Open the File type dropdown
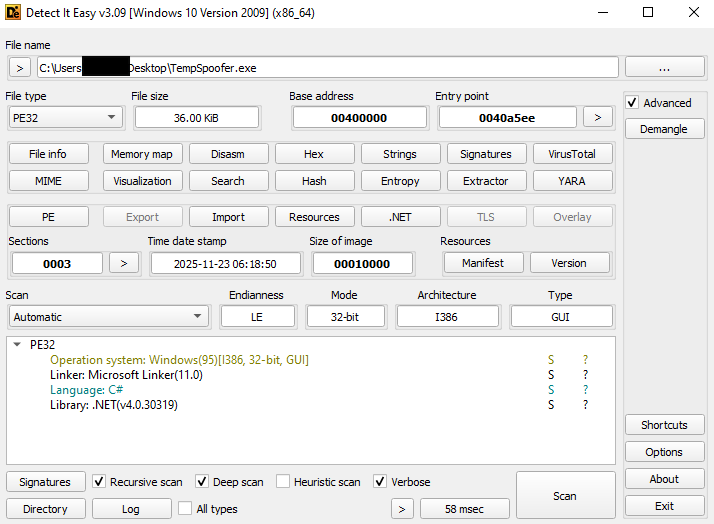The width and height of the screenshot is (714, 524). pyautogui.click(x=65, y=117)
